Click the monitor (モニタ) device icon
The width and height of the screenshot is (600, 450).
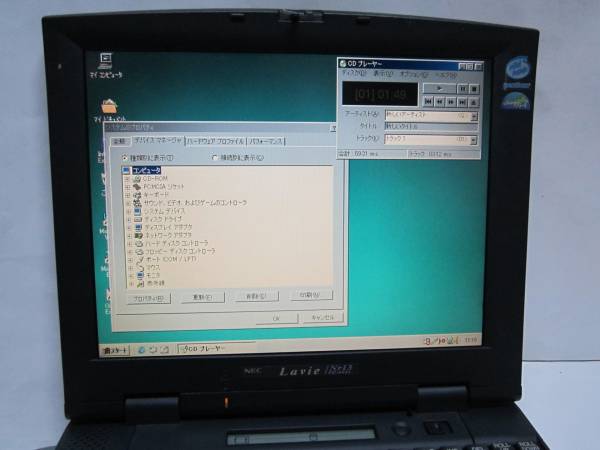pos(140,275)
